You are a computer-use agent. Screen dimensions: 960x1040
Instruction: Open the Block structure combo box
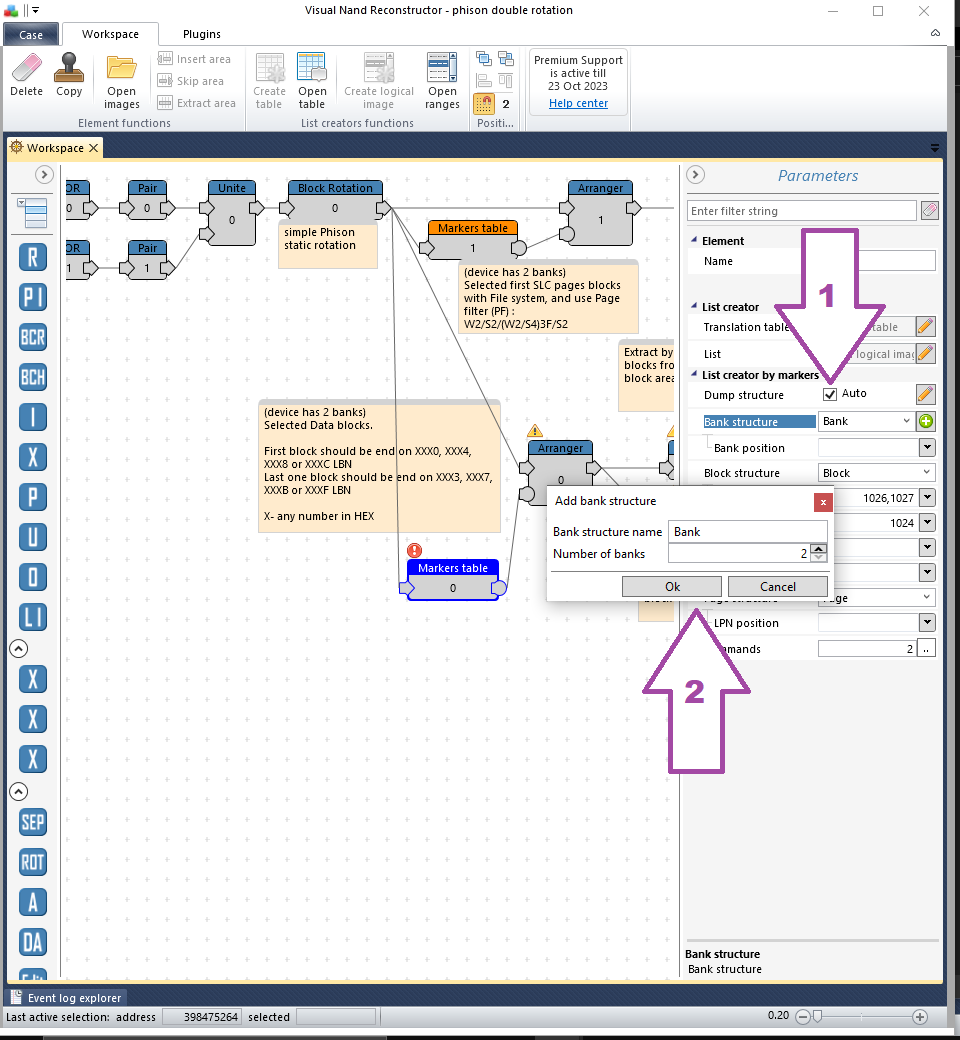[x=876, y=473]
